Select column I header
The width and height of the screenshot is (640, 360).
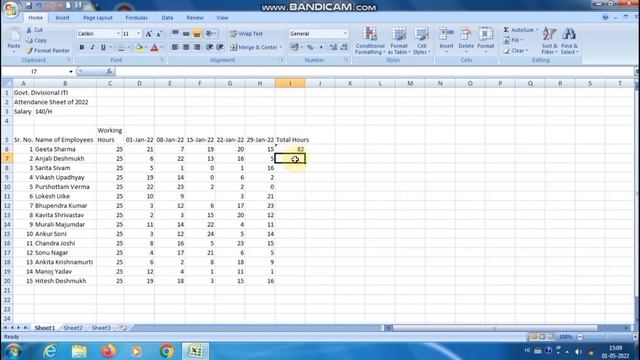(x=290, y=83)
